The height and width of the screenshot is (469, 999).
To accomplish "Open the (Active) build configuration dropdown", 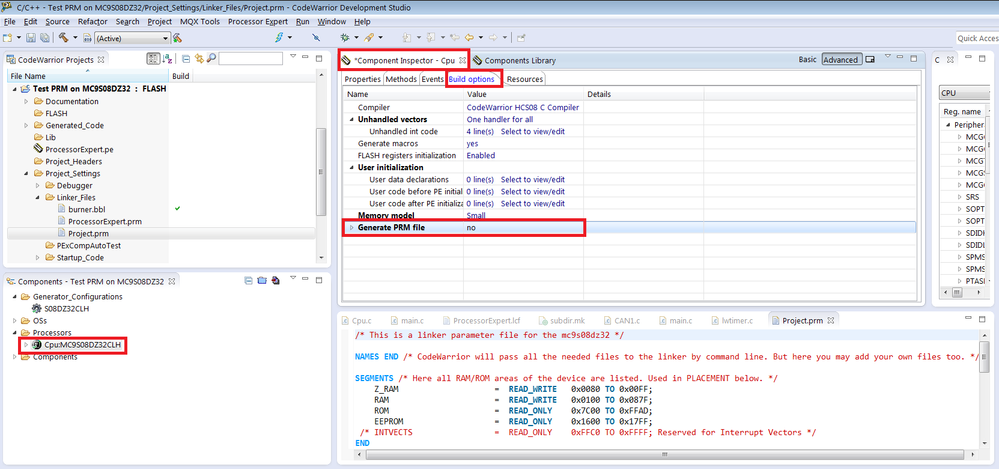I will click(132, 38).
